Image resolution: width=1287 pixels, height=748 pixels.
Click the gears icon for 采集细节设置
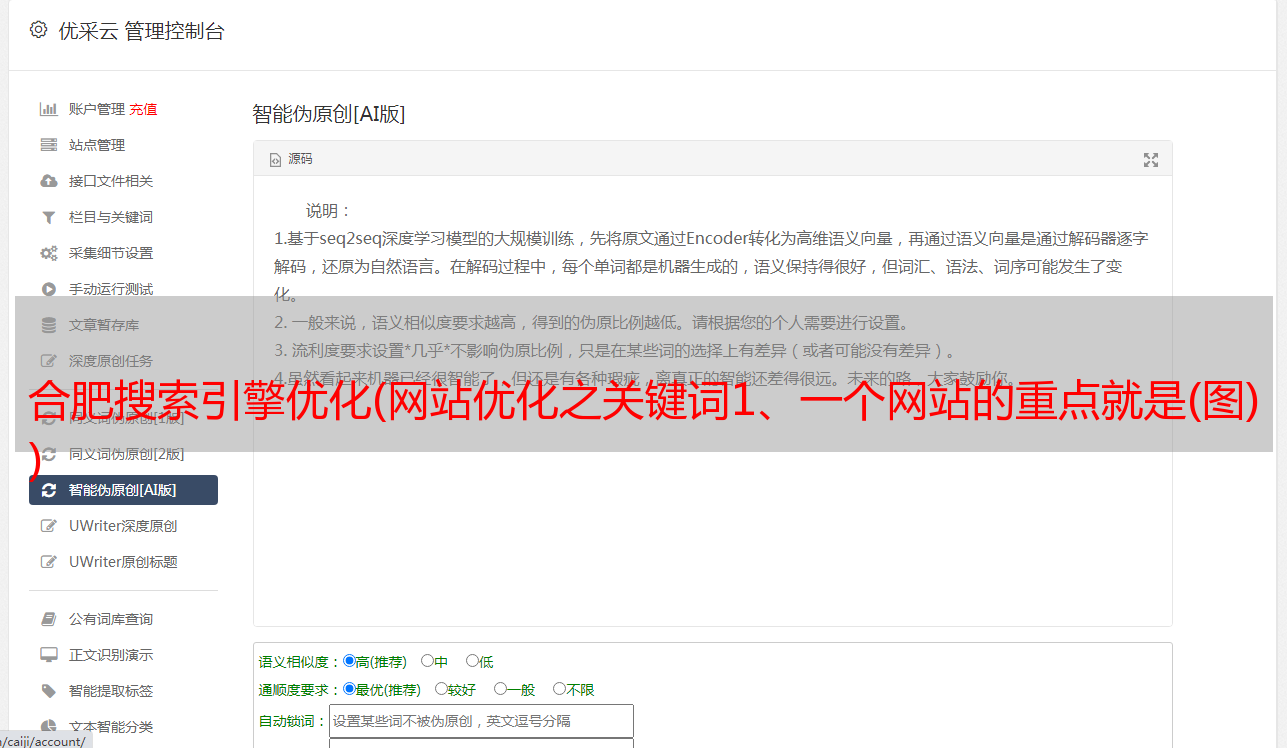click(48, 253)
